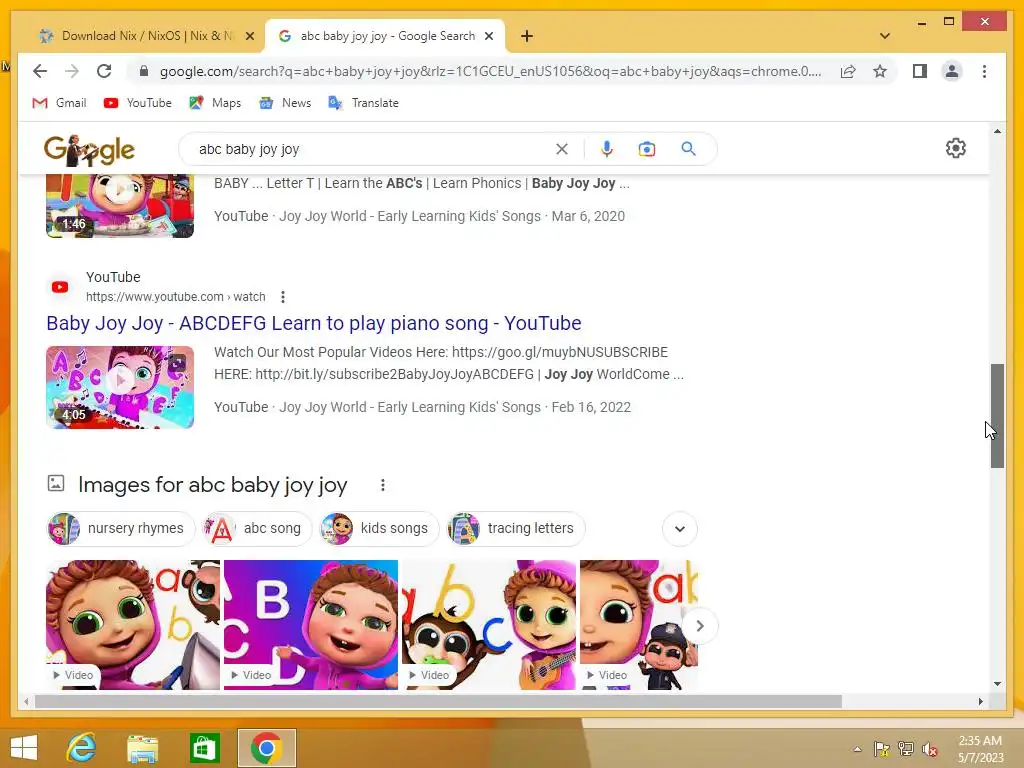This screenshot has height=768, width=1024.
Task: Open Translate bookmark
Action: 363,103
